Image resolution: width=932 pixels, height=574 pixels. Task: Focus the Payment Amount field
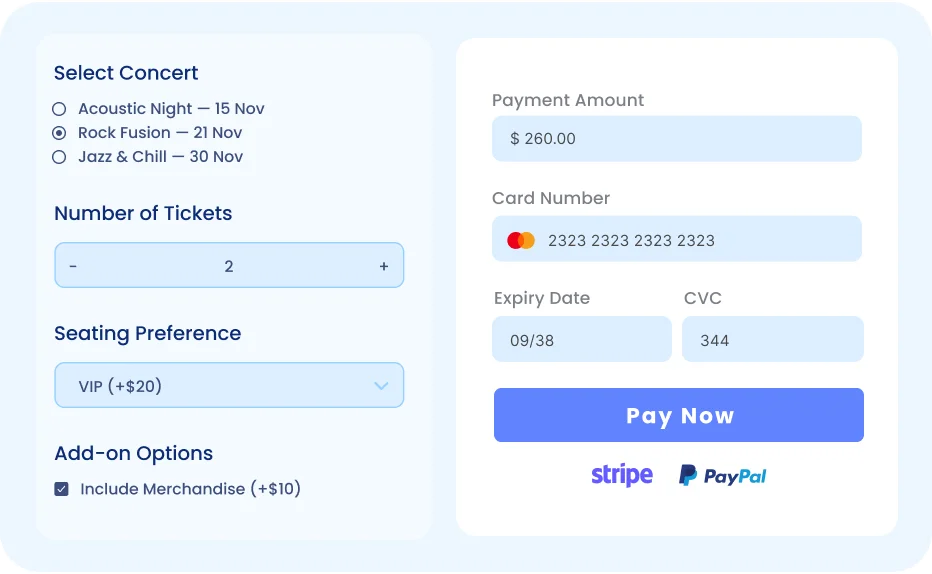[676, 139]
